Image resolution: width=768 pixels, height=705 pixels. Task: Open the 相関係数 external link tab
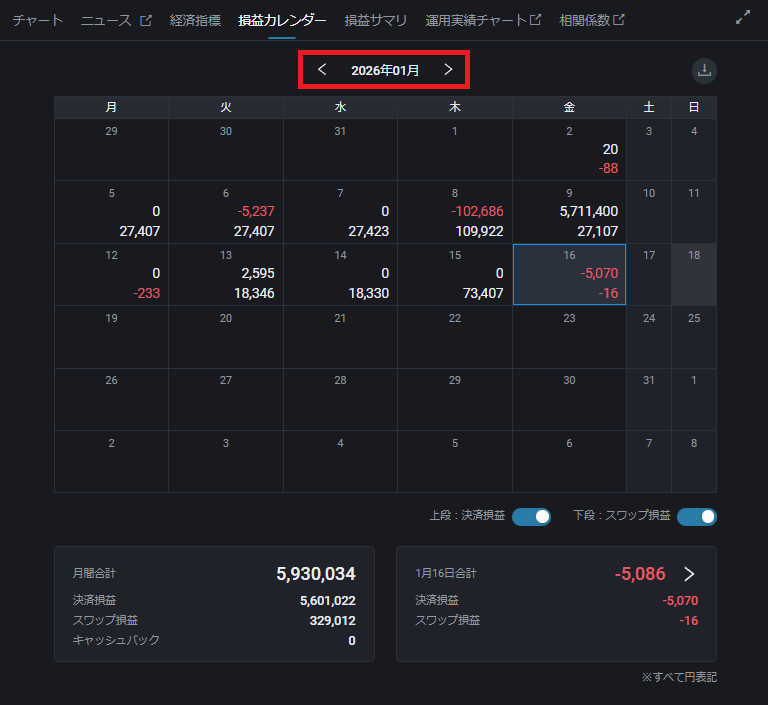click(x=592, y=20)
